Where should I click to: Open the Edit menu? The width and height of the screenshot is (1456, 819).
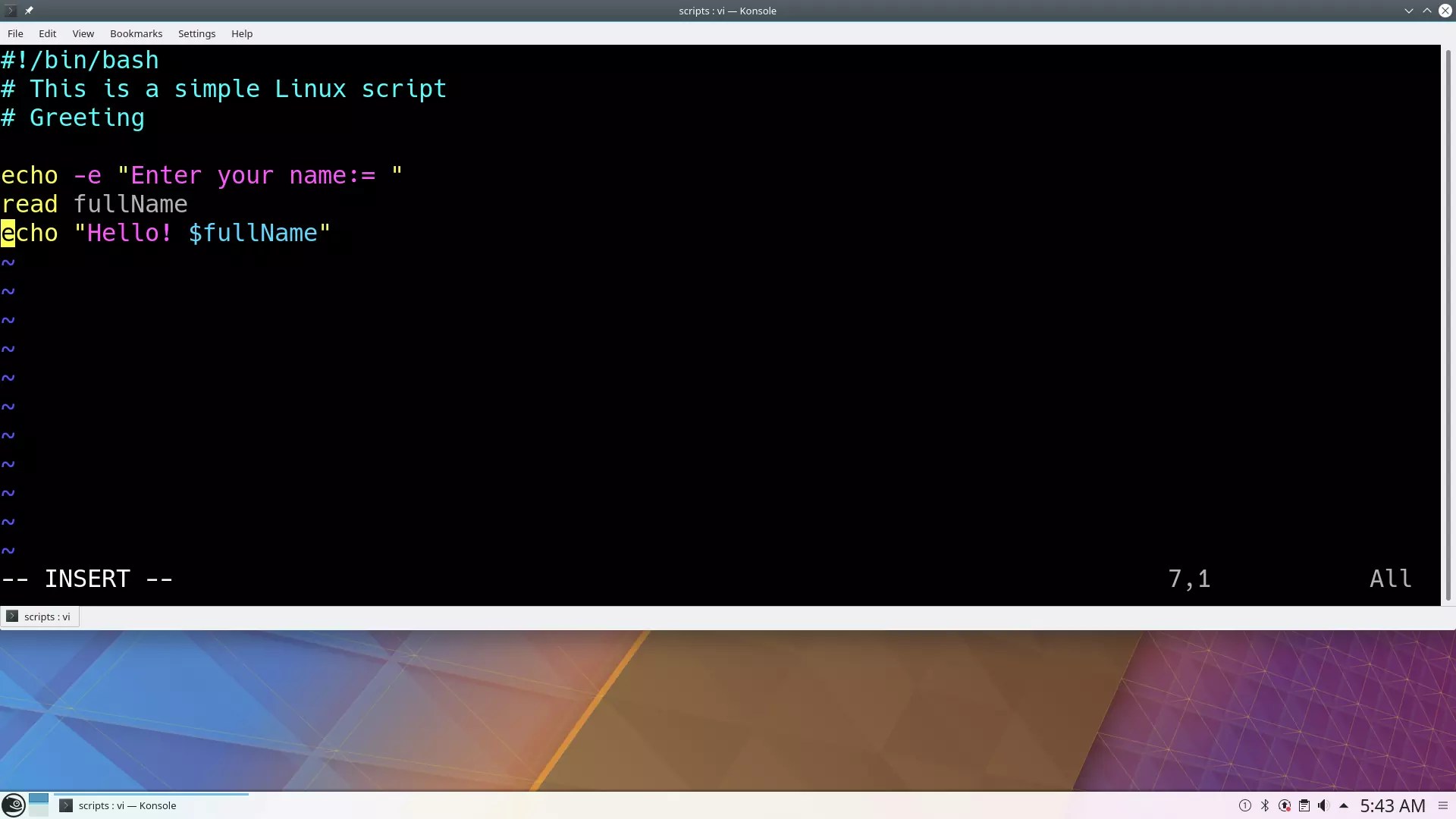(x=47, y=33)
